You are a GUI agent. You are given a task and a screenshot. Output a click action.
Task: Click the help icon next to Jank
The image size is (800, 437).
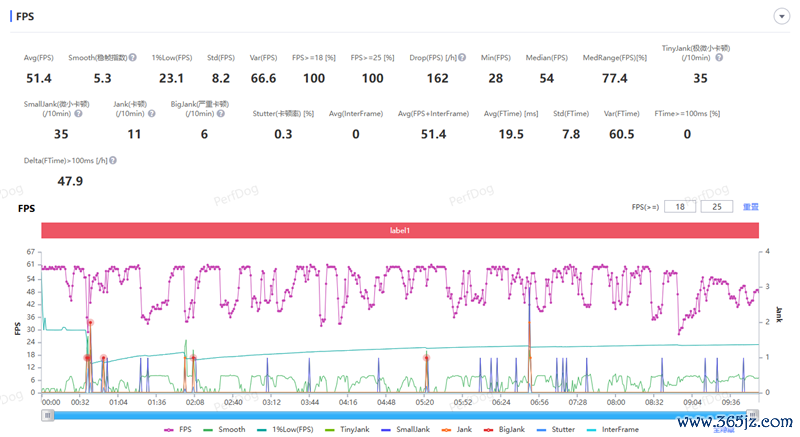point(152,114)
